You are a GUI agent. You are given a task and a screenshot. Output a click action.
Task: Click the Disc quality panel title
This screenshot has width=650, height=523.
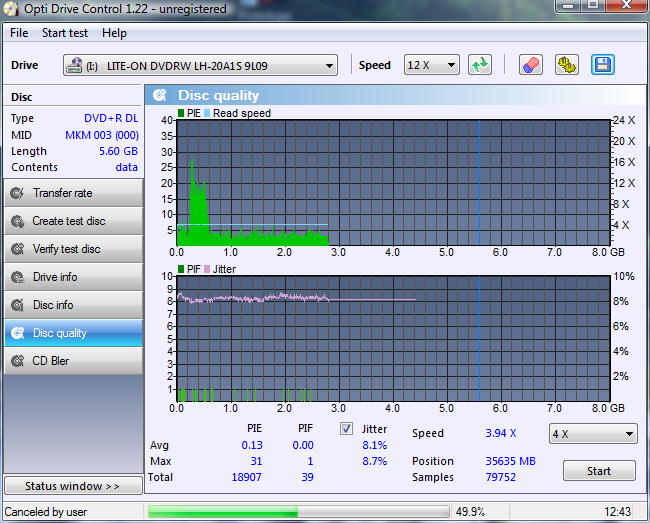coord(218,95)
